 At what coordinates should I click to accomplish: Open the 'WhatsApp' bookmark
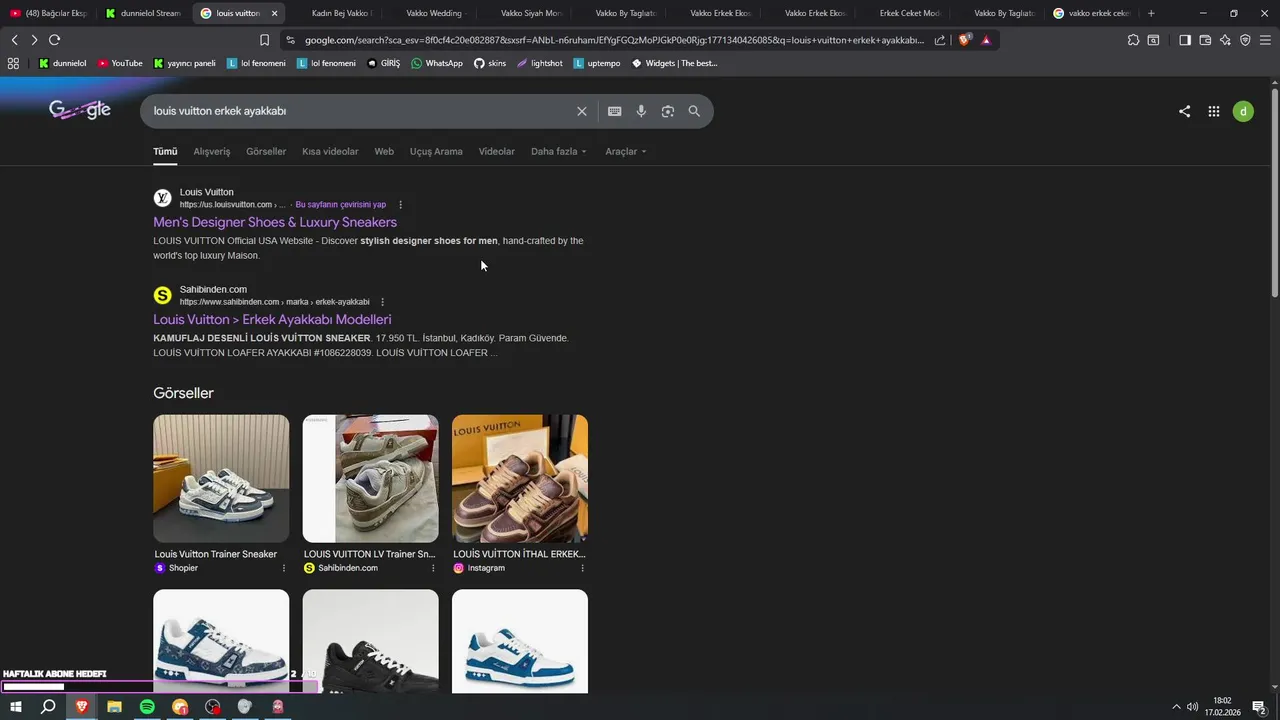coord(437,63)
